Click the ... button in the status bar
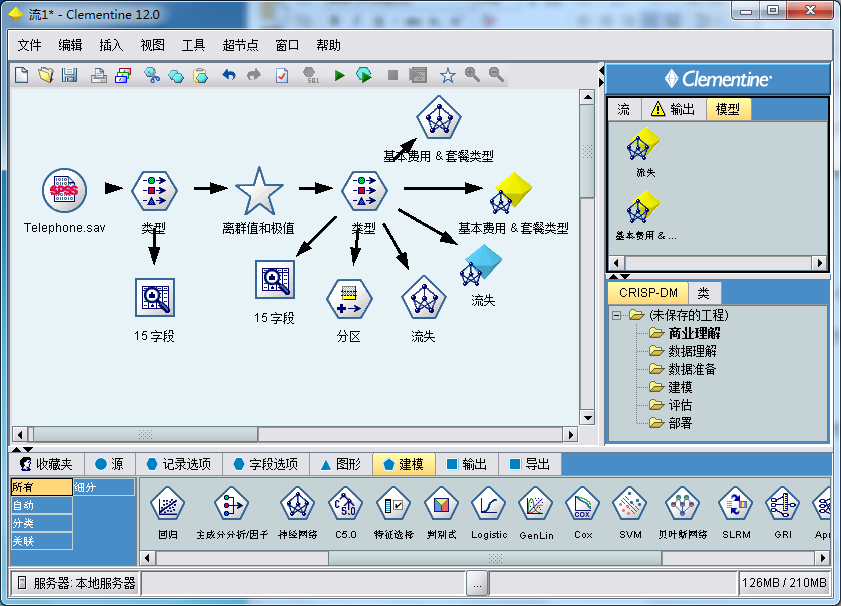 (x=477, y=583)
